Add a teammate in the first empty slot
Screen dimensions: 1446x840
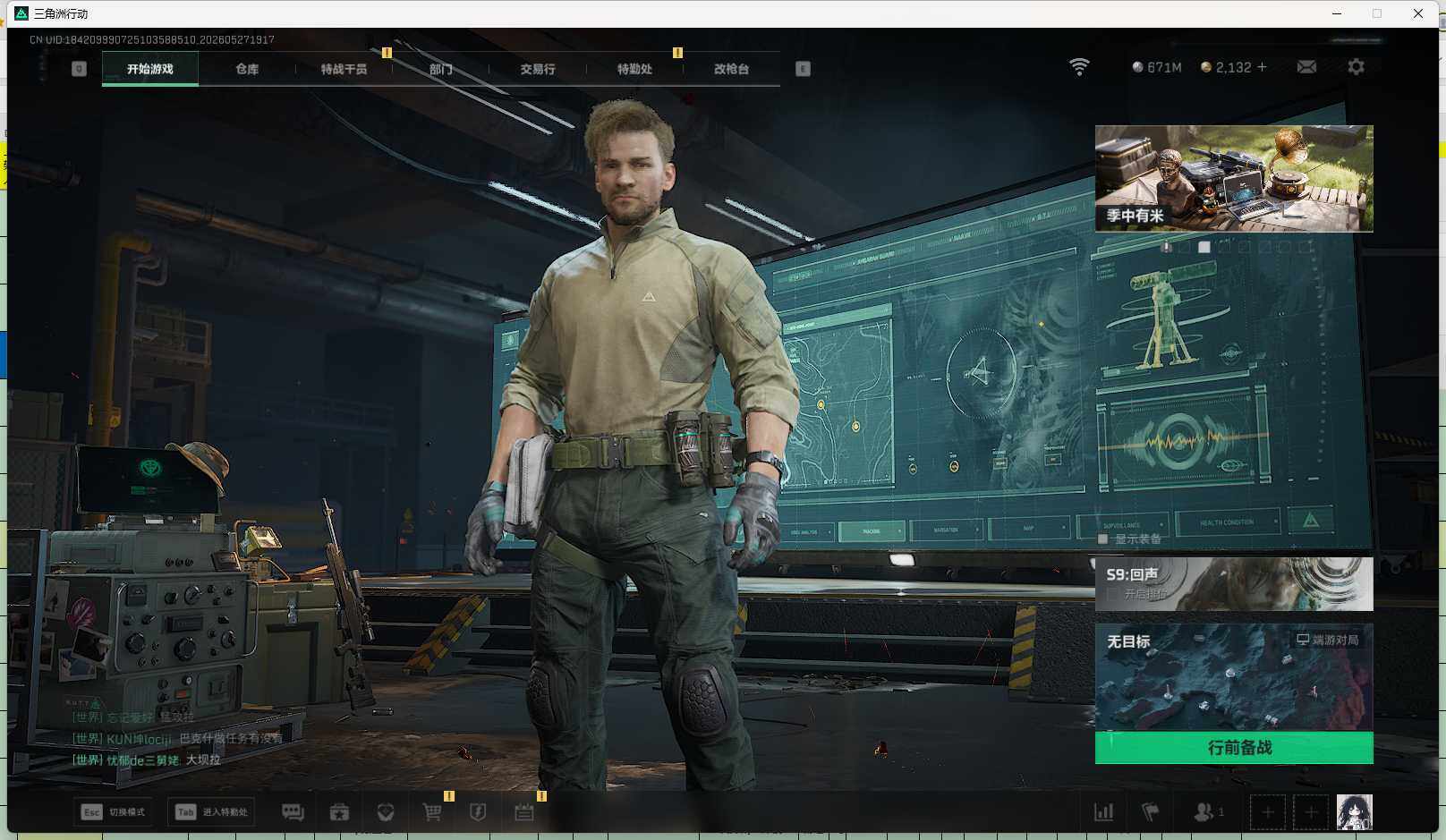click(1268, 811)
